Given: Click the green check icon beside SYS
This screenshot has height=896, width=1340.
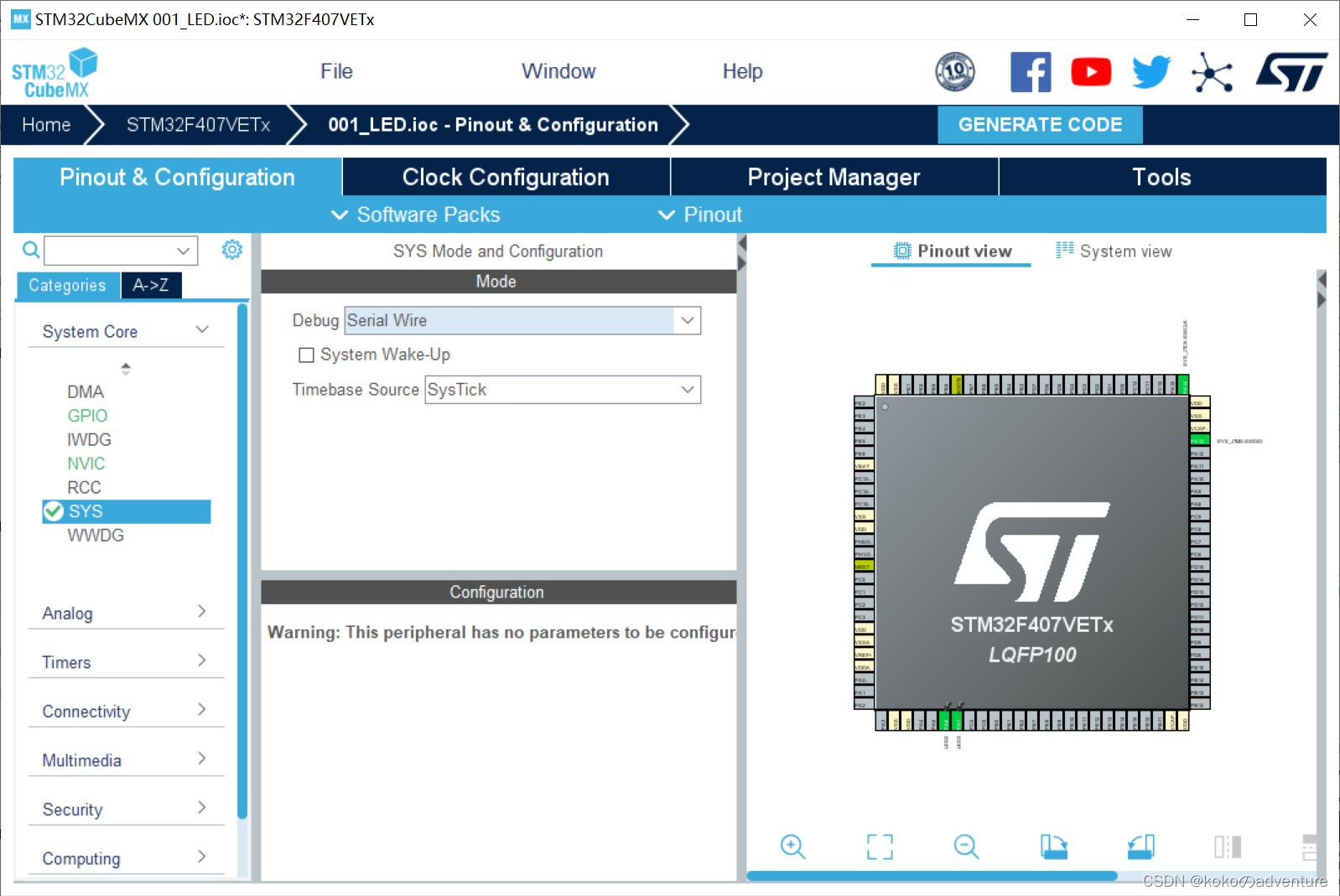Looking at the screenshot, I should 54,511.
